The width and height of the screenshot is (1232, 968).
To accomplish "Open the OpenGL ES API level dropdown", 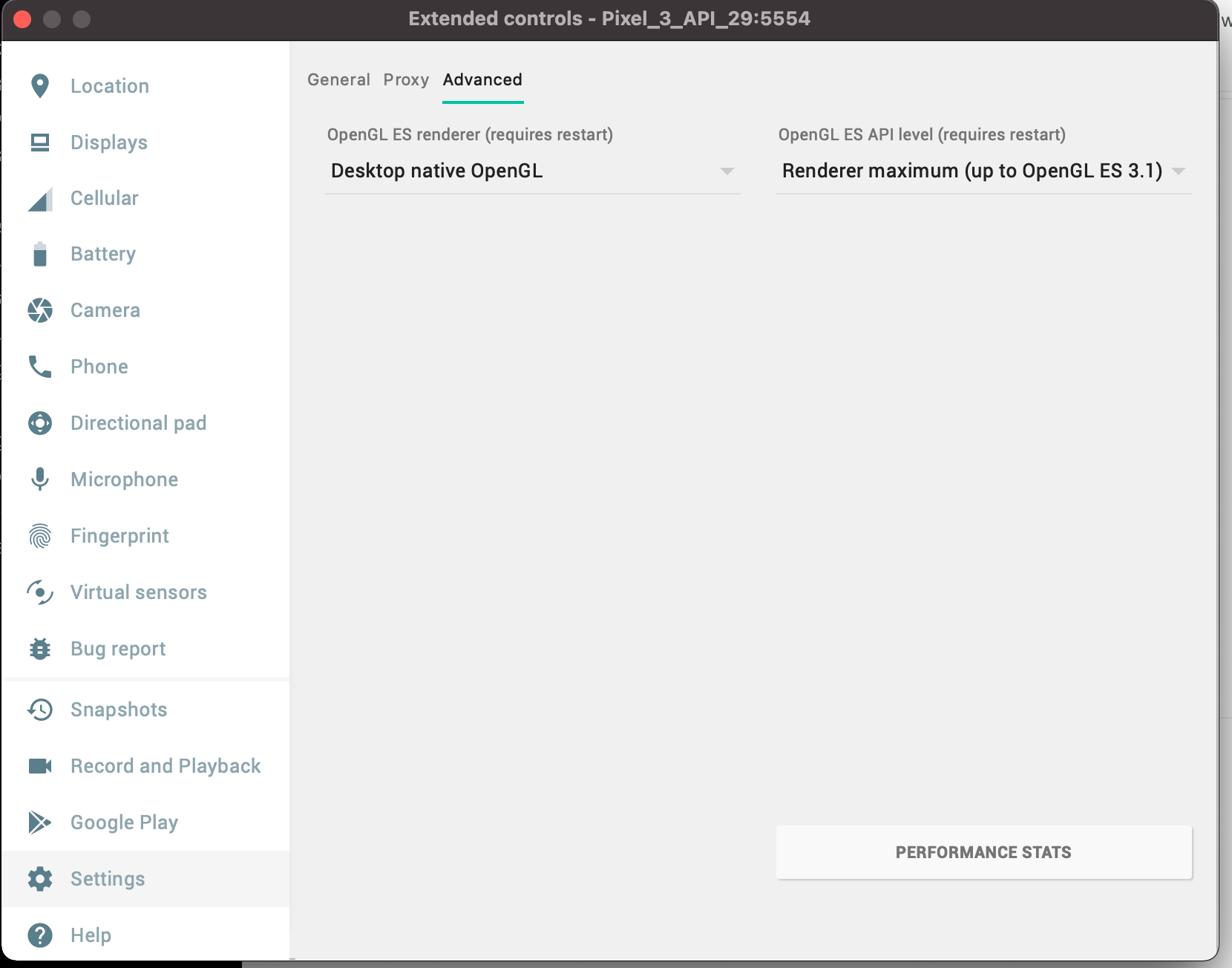I will tap(983, 171).
